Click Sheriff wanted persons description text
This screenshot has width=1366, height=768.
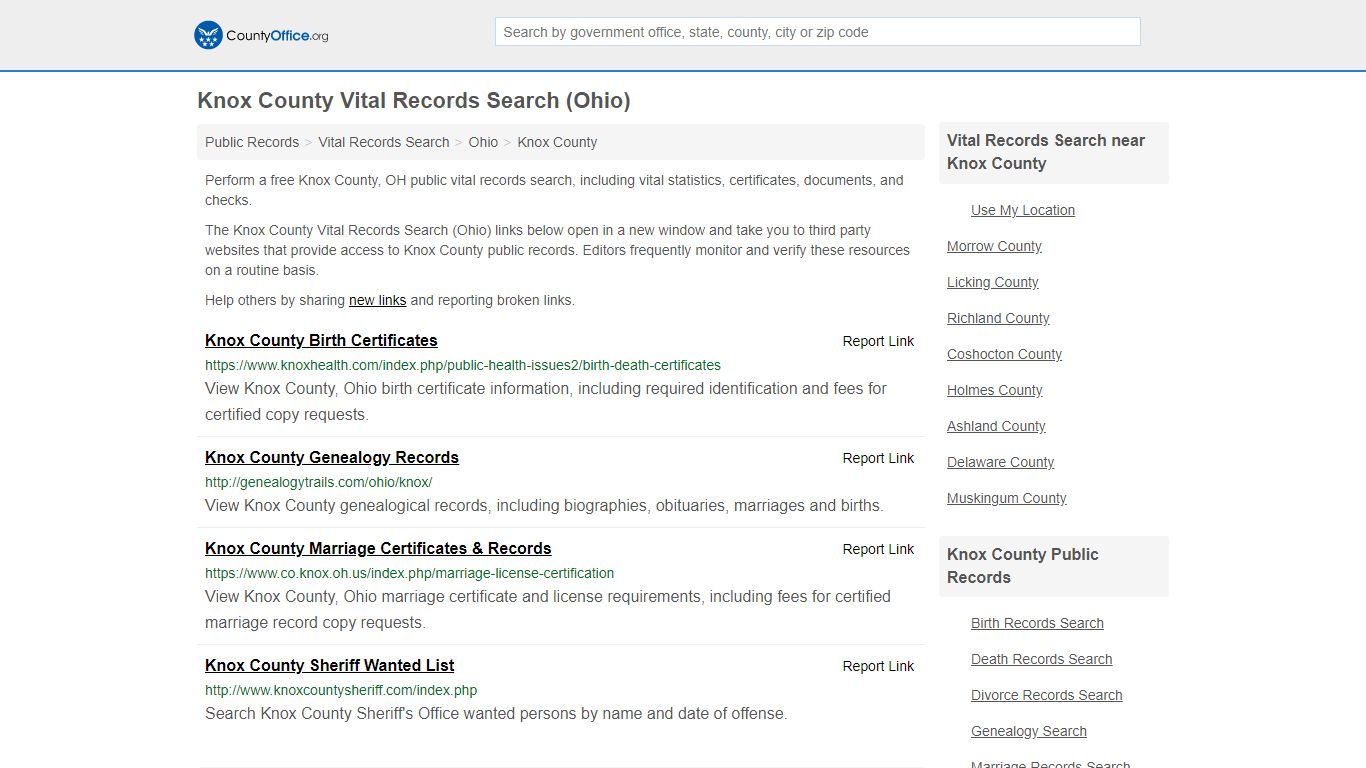pos(496,714)
